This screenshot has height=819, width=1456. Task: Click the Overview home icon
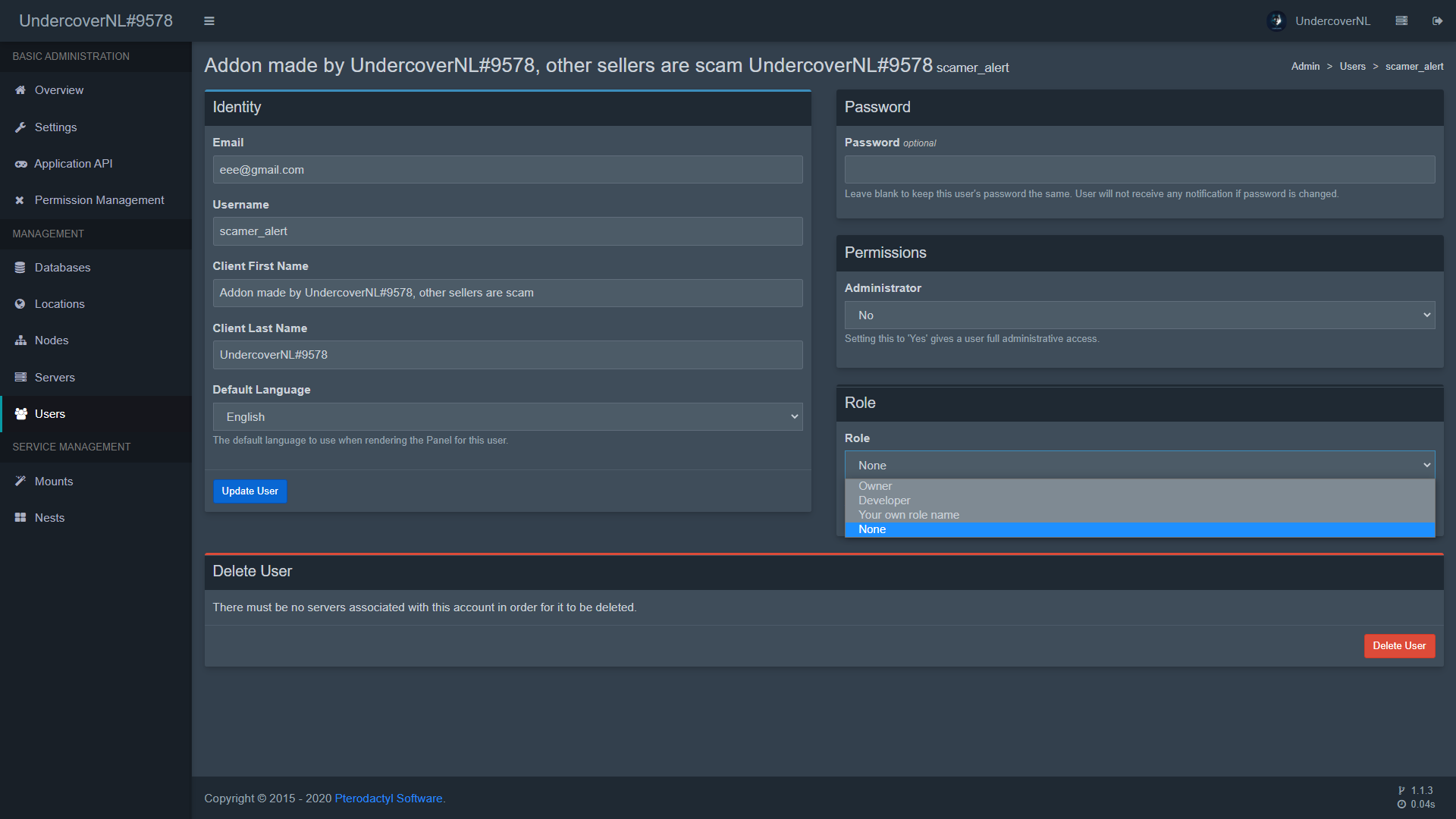coord(20,90)
